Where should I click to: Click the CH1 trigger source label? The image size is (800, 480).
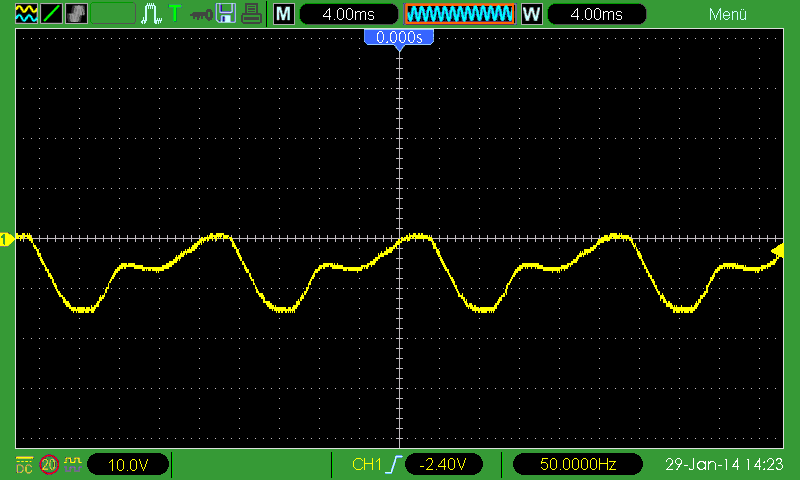(x=366, y=464)
